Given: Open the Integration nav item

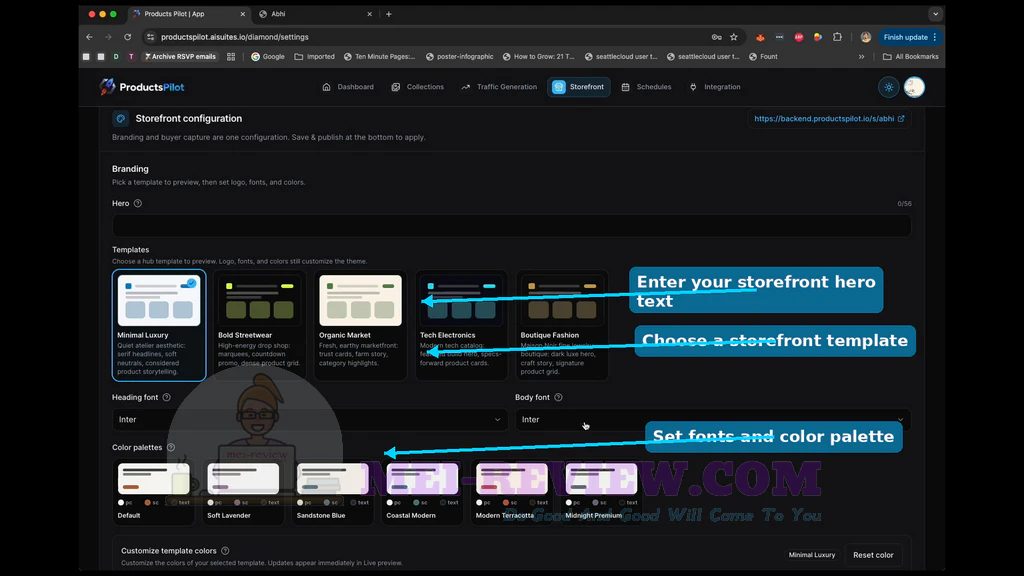Looking at the screenshot, I should coord(715,87).
